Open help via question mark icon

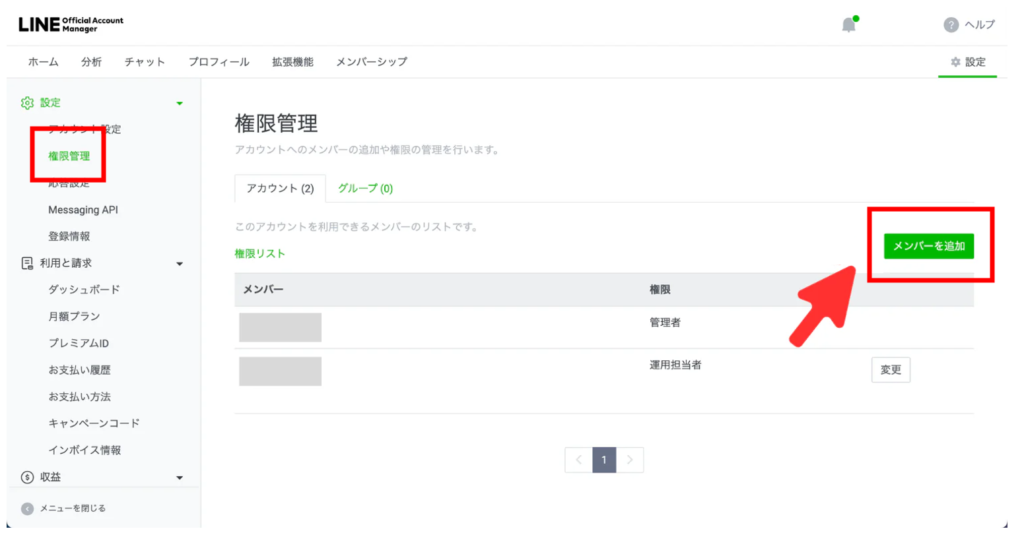951,25
